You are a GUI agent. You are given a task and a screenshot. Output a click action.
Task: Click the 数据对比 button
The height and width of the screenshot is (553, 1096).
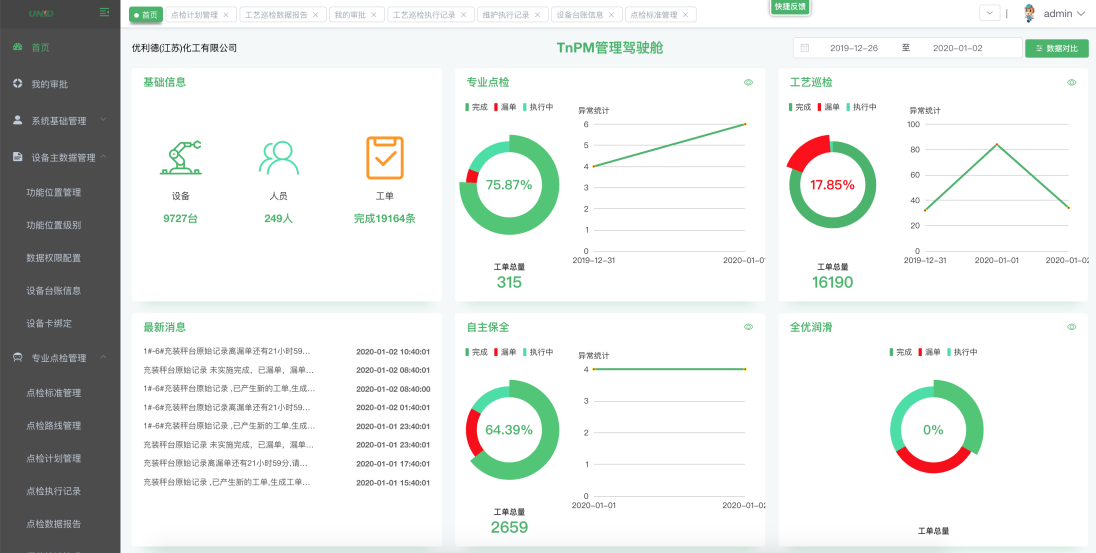click(x=1056, y=48)
